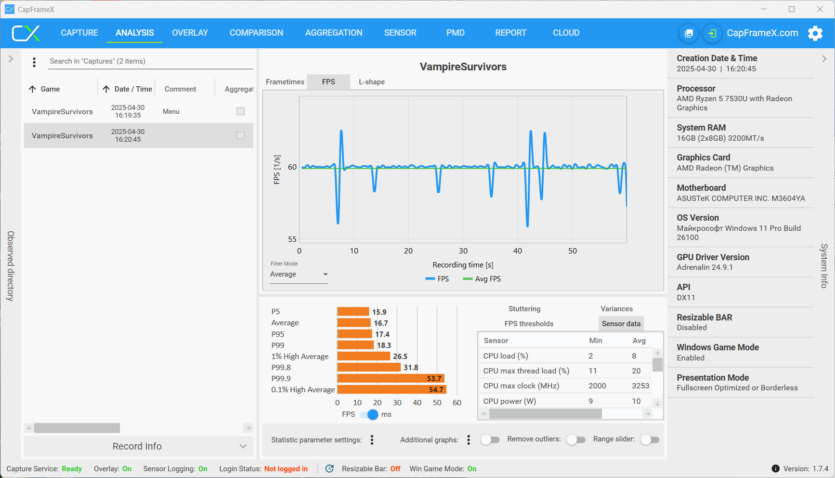This screenshot has width=835, height=478.
Task: Click the sensor table vertical scrollbar thumb
Action: 658,365
